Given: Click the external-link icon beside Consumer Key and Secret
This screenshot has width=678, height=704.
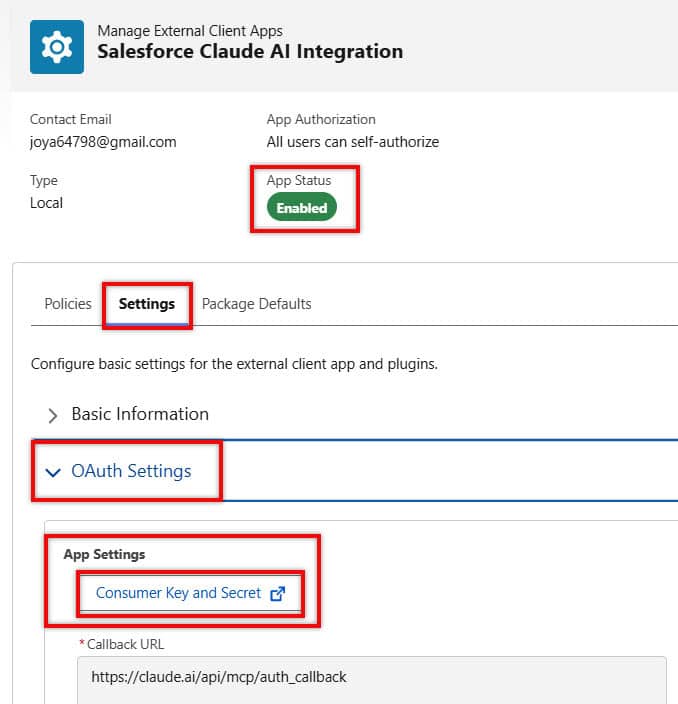Looking at the screenshot, I should coord(277,594).
